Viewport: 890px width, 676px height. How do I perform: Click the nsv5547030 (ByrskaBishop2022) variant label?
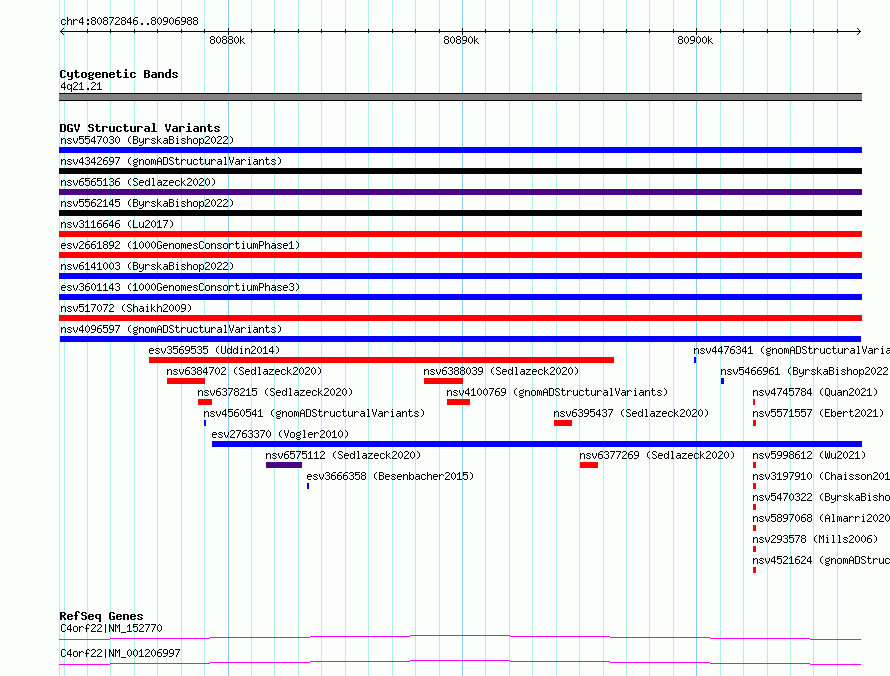coord(147,140)
